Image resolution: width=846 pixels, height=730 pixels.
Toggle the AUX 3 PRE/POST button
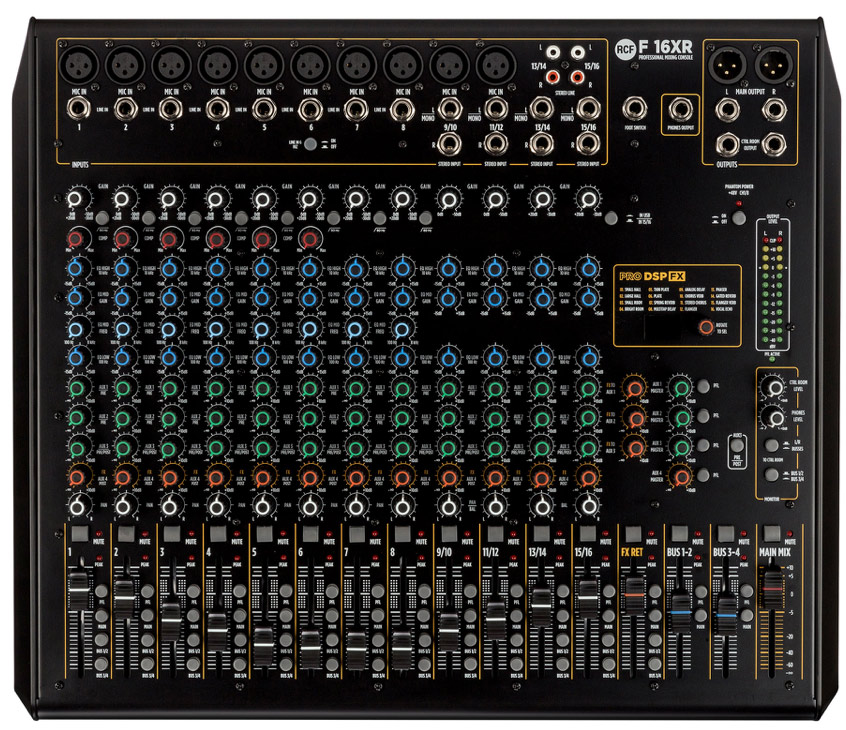point(737,446)
